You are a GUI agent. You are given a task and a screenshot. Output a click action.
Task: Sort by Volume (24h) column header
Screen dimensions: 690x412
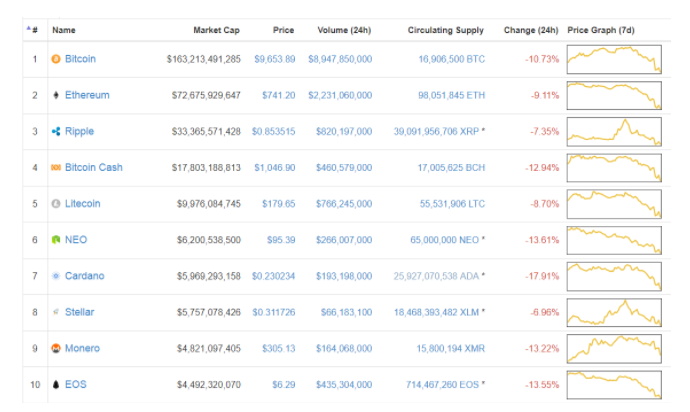tap(343, 31)
